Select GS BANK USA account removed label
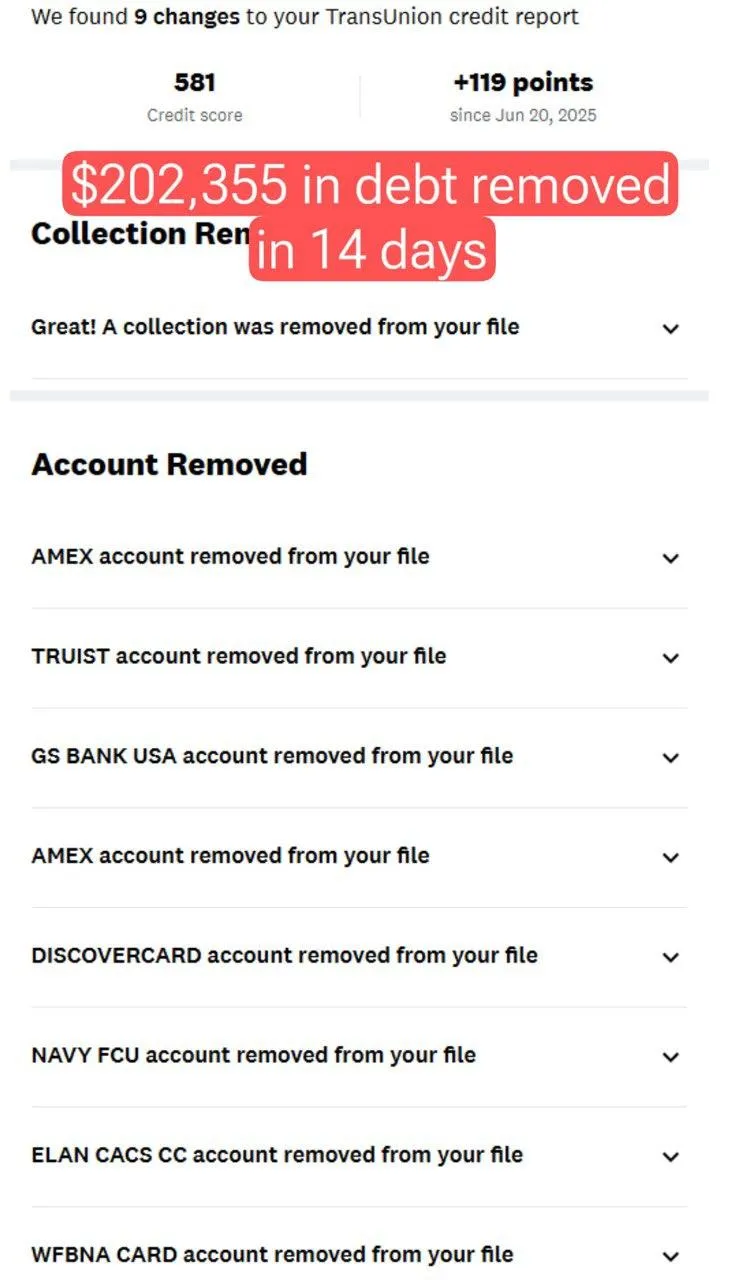742x1280 pixels. click(x=272, y=756)
